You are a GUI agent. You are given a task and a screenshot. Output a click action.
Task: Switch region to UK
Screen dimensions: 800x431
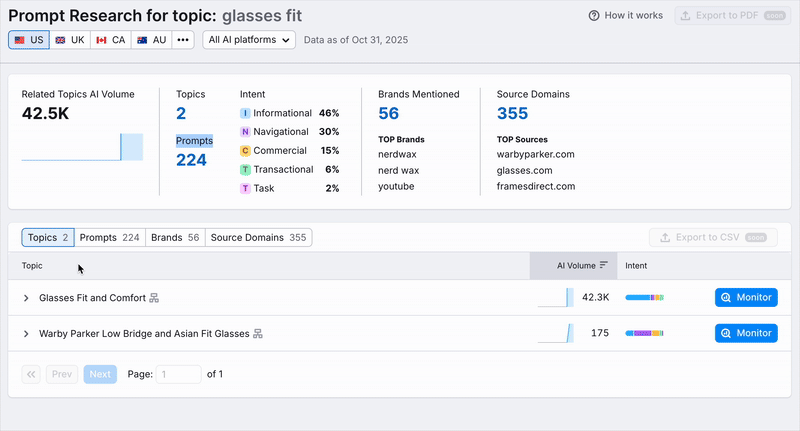point(69,40)
